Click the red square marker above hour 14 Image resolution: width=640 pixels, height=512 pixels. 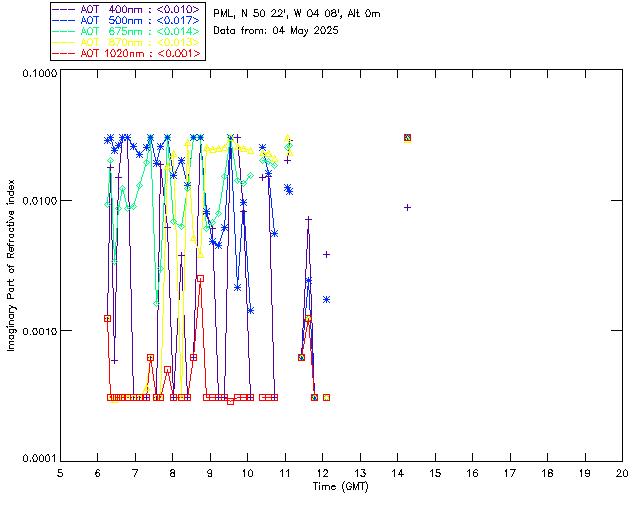pyautogui.click(x=407, y=138)
